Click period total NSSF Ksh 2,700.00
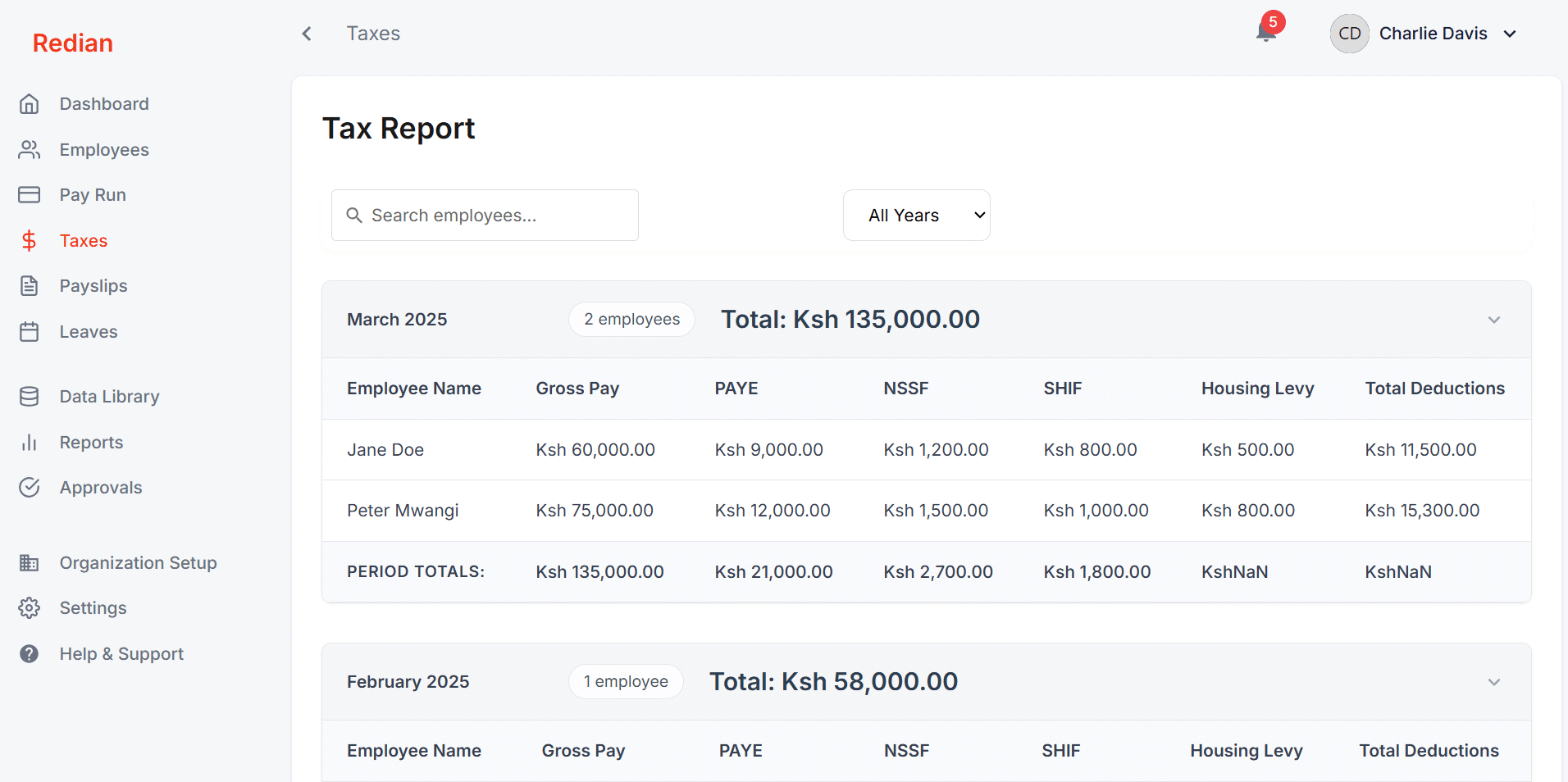The image size is (1568, 782). 938,572
